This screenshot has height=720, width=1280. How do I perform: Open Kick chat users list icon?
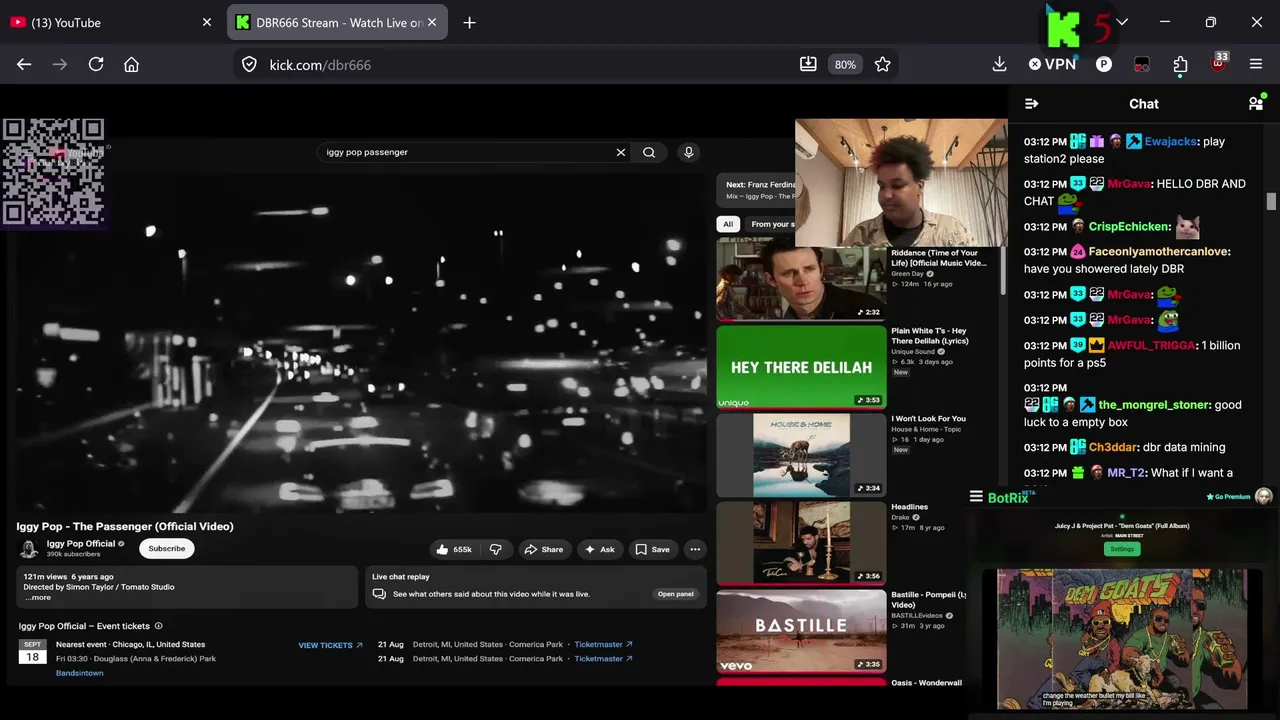click(1256, 103)
